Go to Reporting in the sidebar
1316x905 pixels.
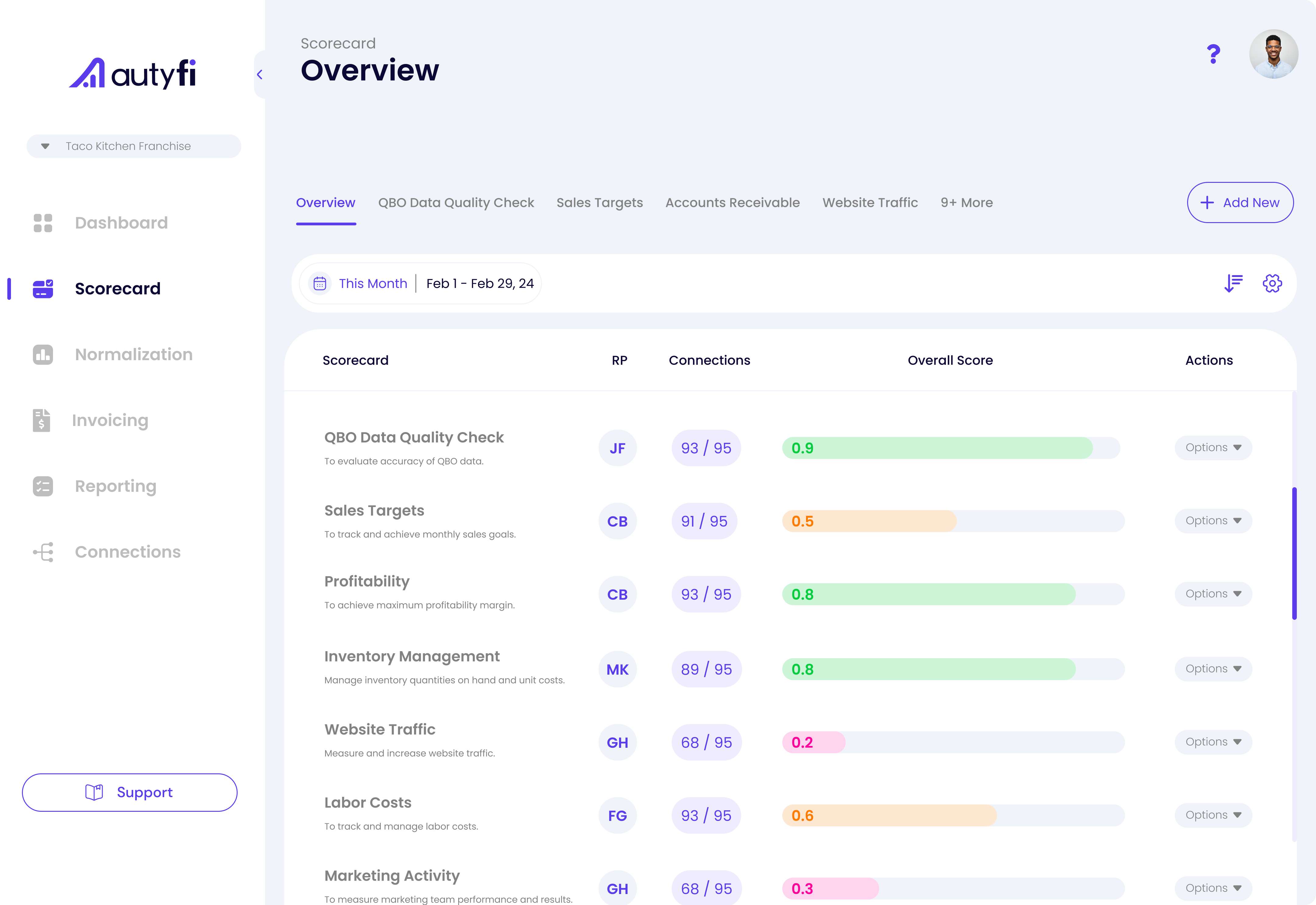[x=116, y=486]
